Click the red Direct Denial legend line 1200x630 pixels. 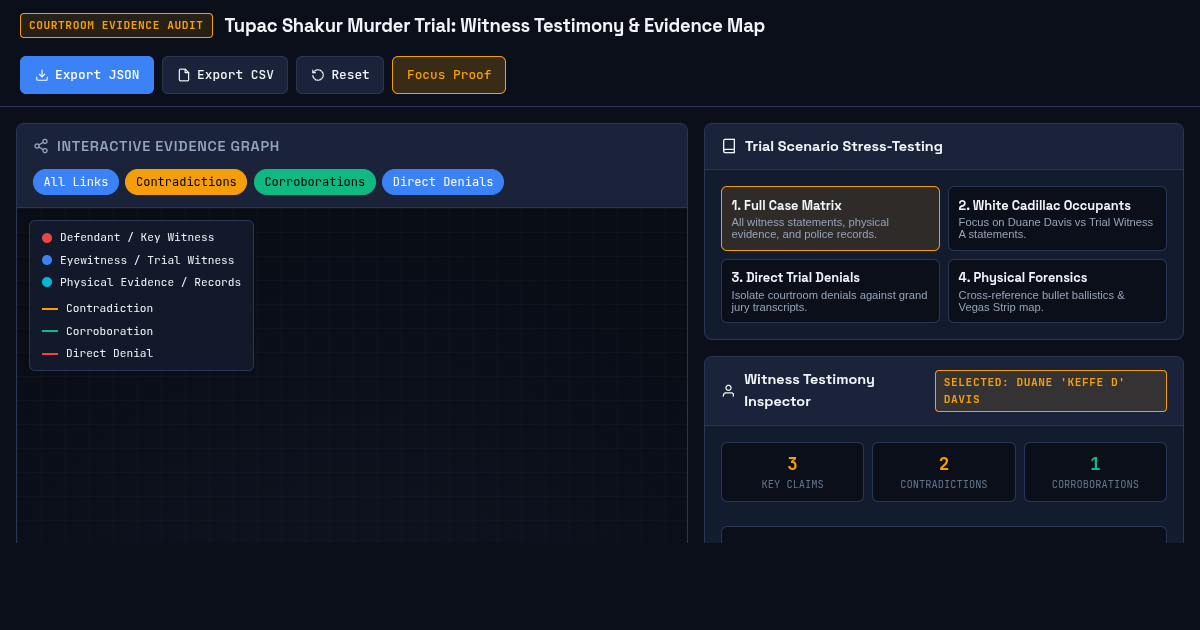point(50,354)
